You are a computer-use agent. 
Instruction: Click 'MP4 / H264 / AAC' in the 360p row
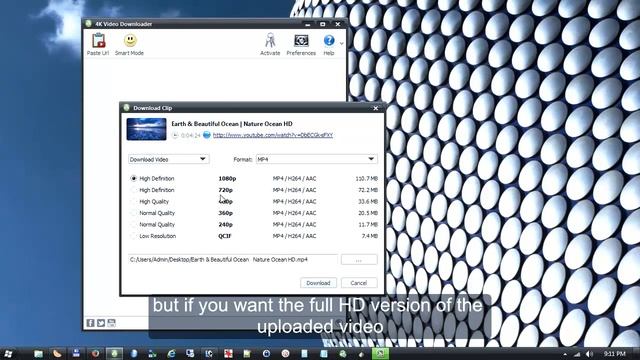click(294, 213)
